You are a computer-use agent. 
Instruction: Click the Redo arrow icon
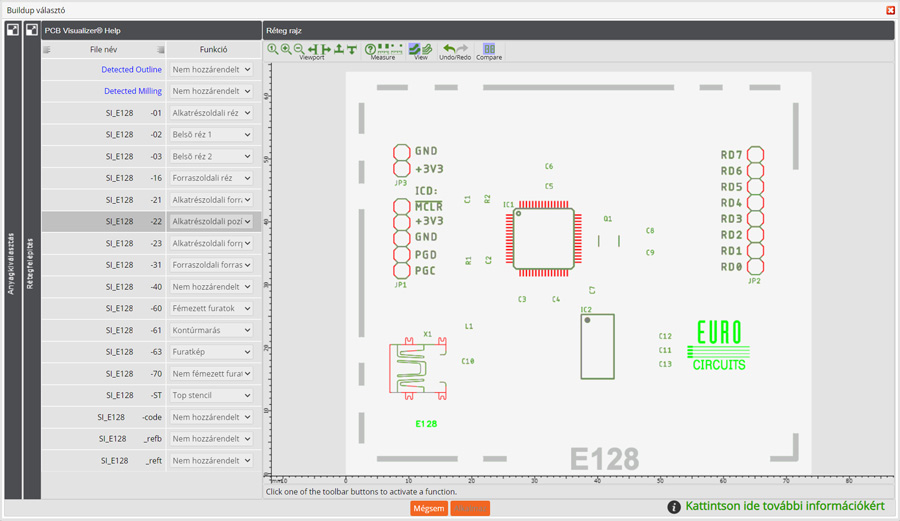click(462, 49)
